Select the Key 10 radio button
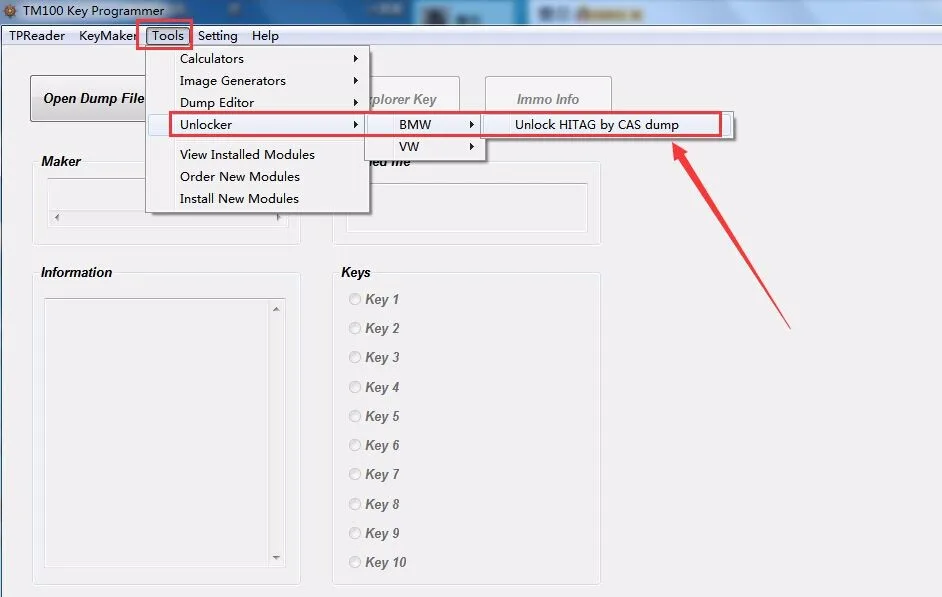This screenshot has width=942, height=597. tap(355, 562)
